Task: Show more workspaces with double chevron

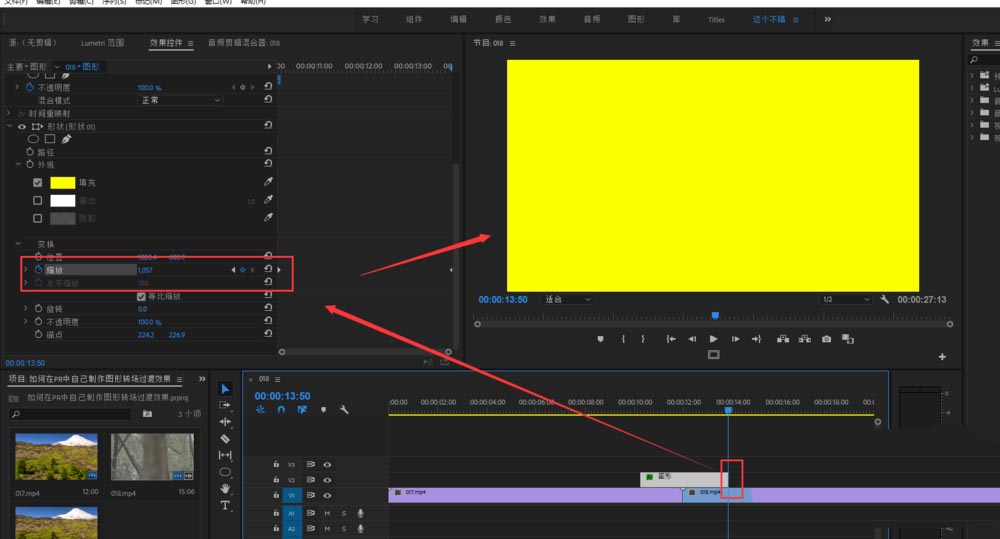Action: pyautogui.click(x=828, y=19)
